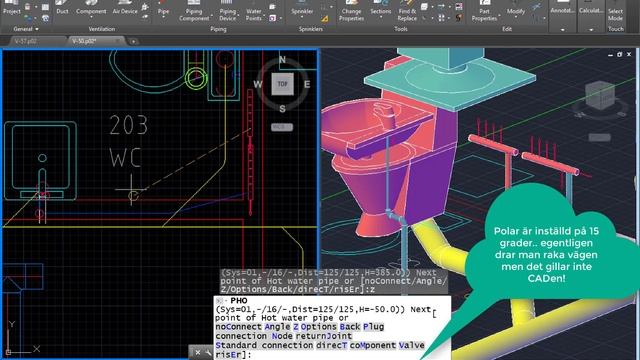Open Change Properties tool
The width and height of the screenshot is (640, 360).
click(x=351, y=11)
